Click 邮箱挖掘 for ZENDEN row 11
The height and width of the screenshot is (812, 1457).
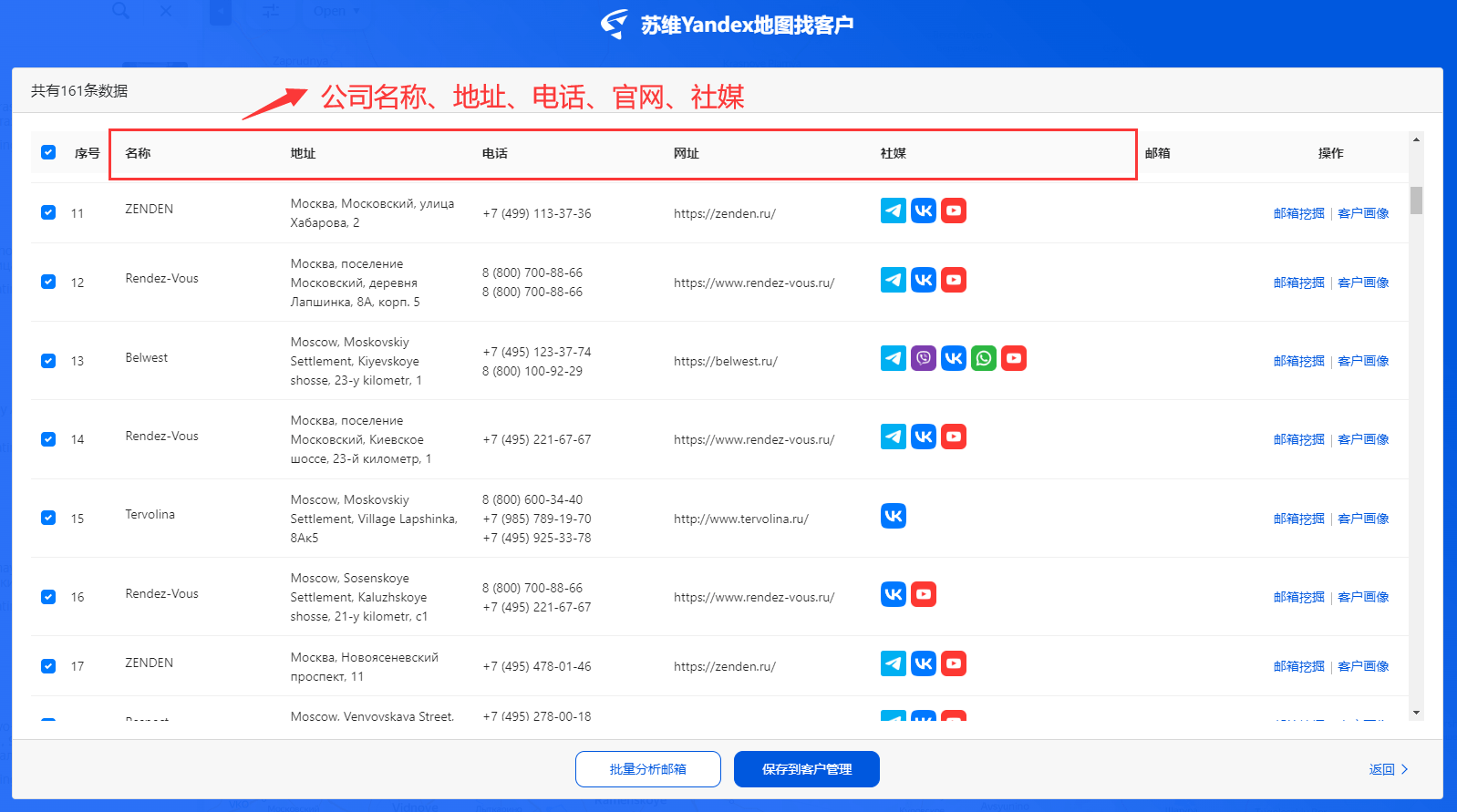click(1298, 213)
